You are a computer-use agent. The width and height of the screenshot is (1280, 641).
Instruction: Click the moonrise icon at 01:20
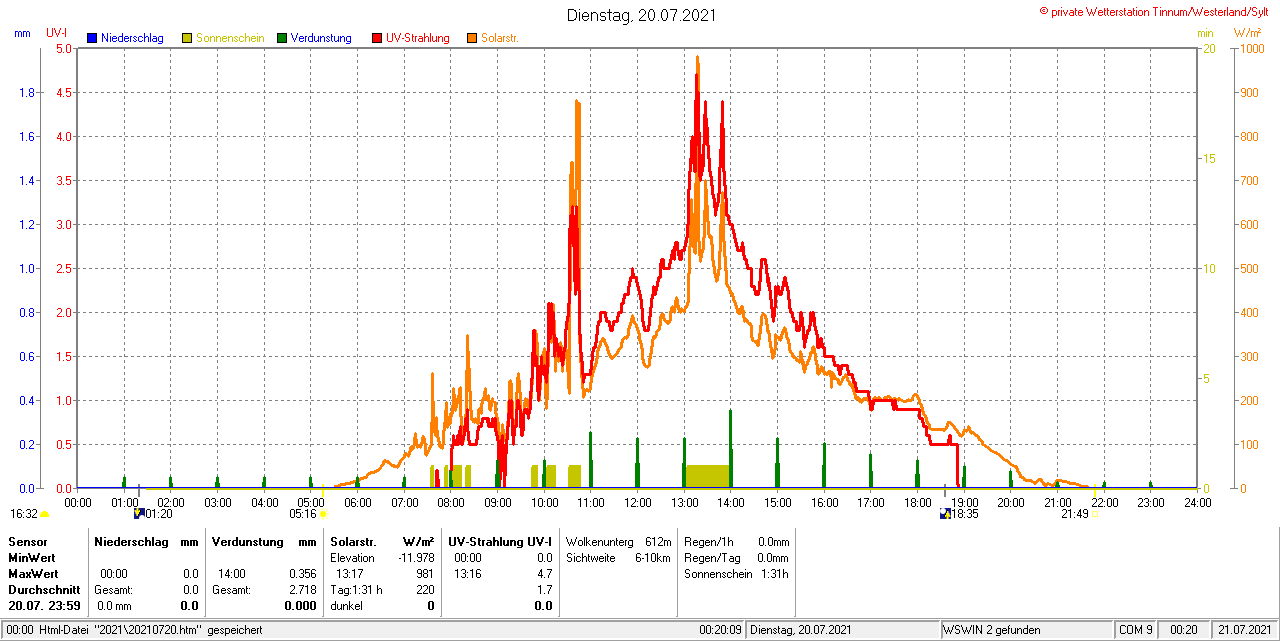140,513
